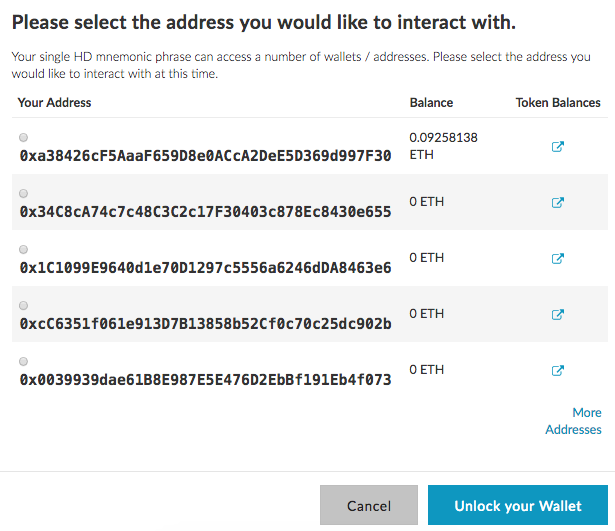Select radio button for address 0x34C8cA74c7c48...

pyautogui.click(x=24, y=193)
